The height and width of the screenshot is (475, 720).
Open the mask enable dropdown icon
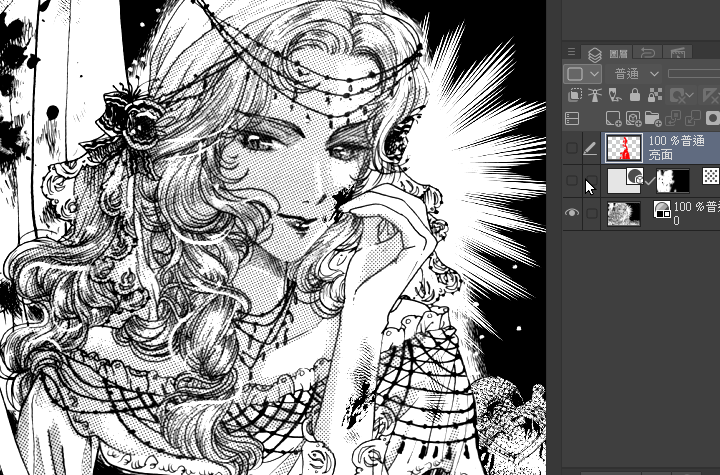681,96
